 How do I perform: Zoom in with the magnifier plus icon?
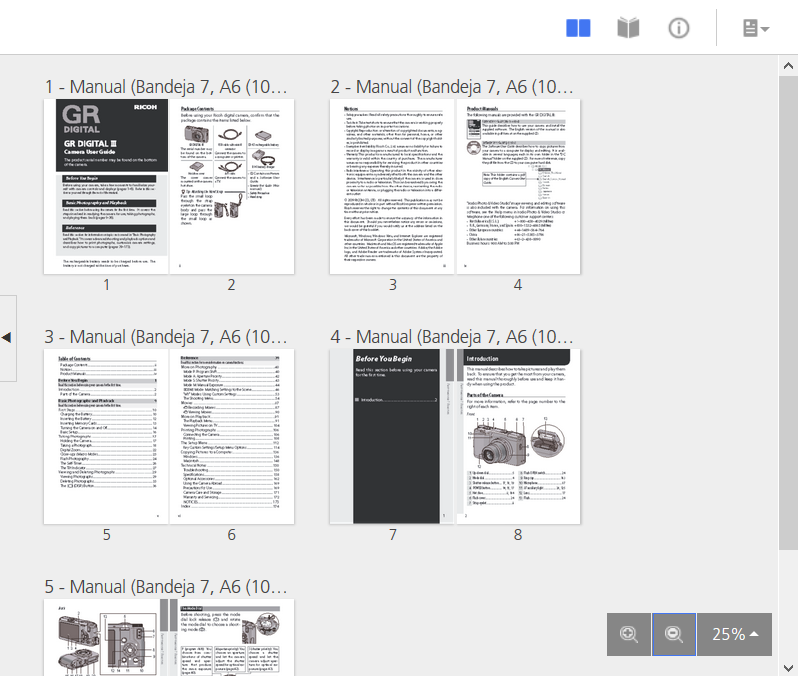pyautogui.click(x=629, y=634)
